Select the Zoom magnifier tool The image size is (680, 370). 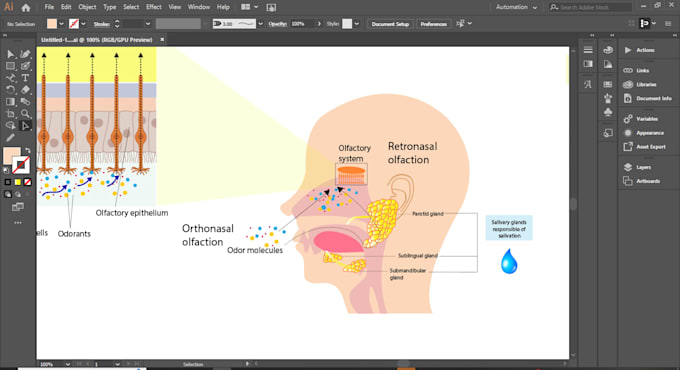click(x=25, y=114)
